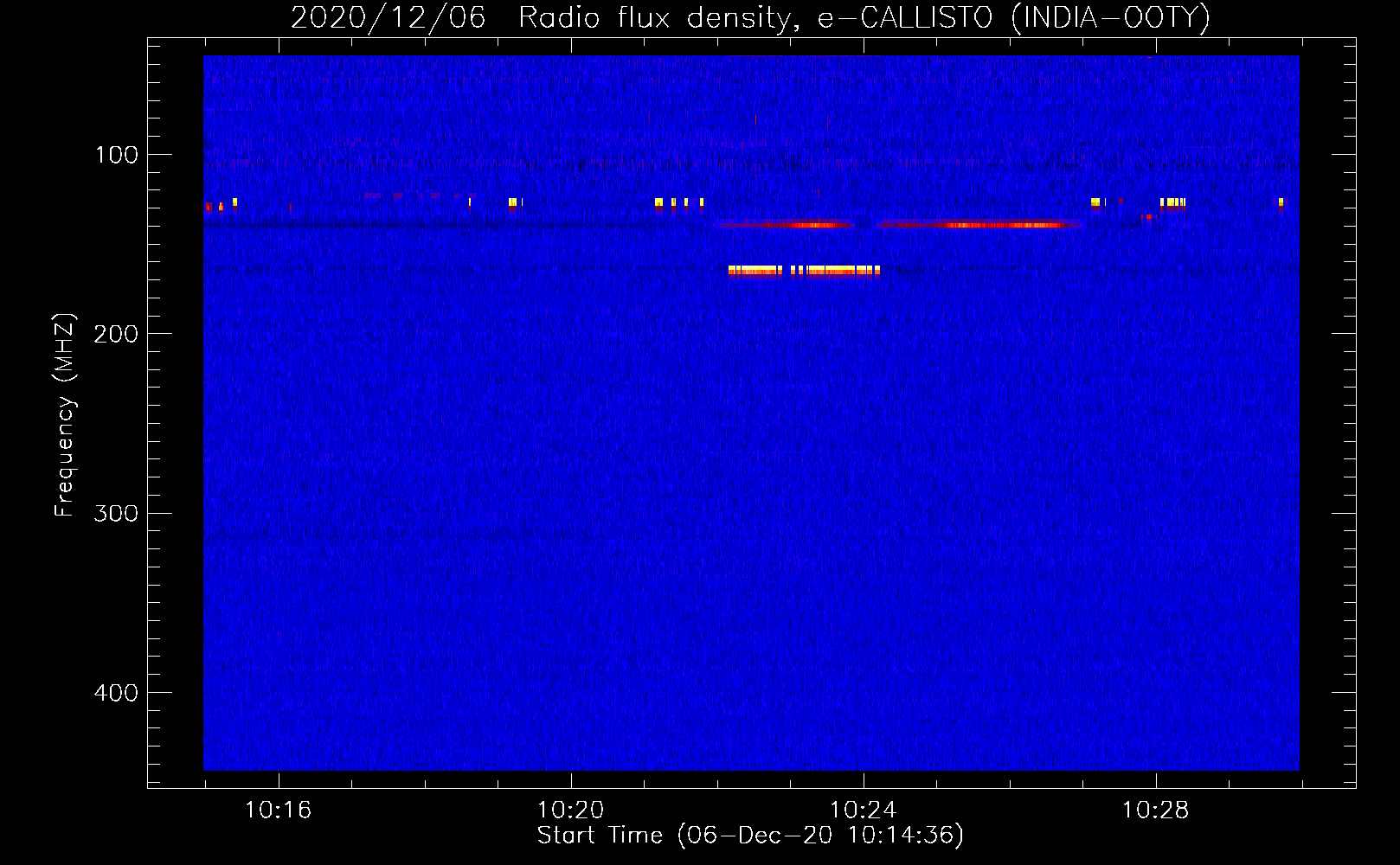Click the 10:16 time tick label
The height and width of the screenshot is (865, 1400).
click(278, 811)
